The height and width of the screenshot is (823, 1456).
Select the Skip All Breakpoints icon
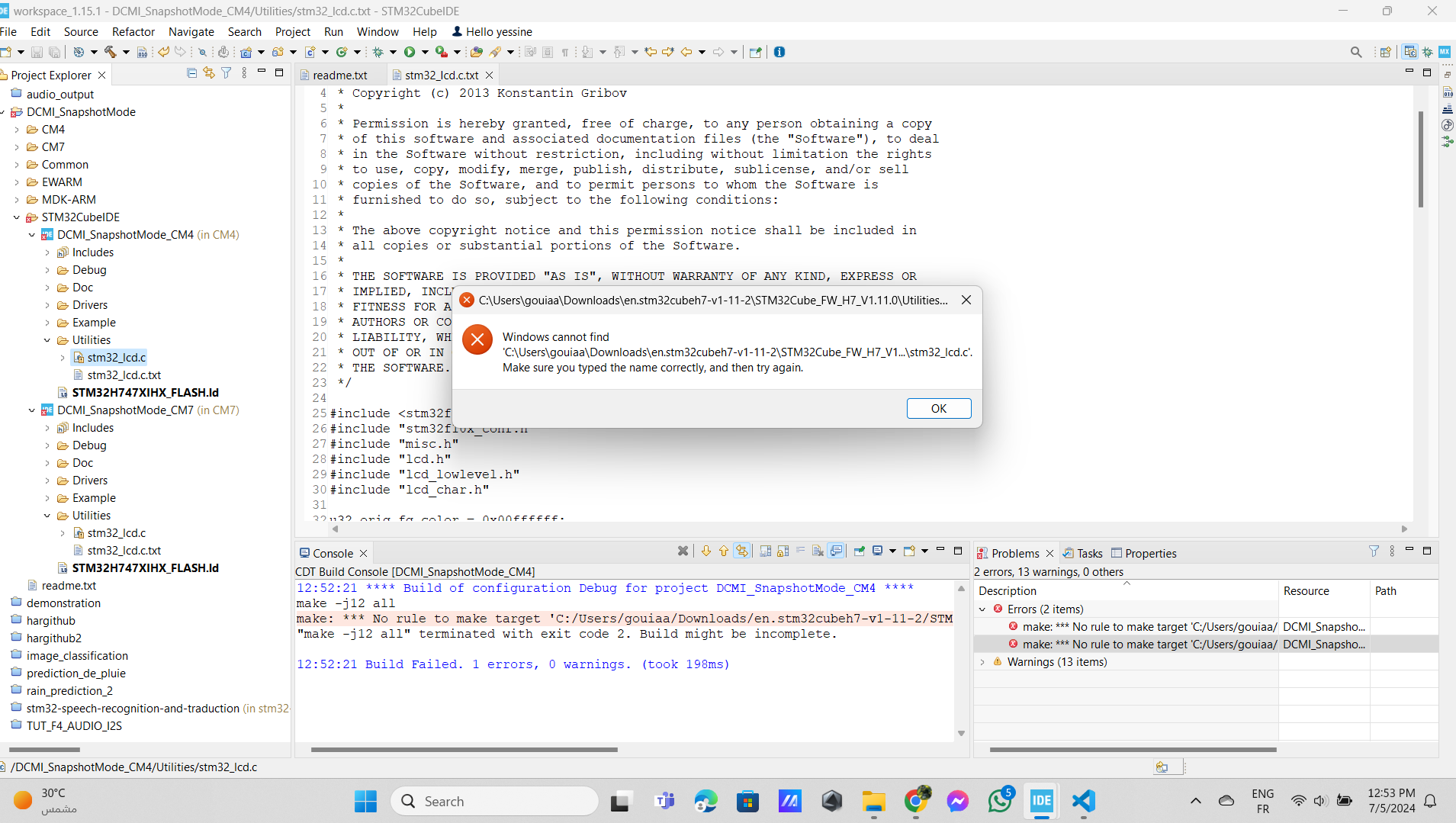203,51
